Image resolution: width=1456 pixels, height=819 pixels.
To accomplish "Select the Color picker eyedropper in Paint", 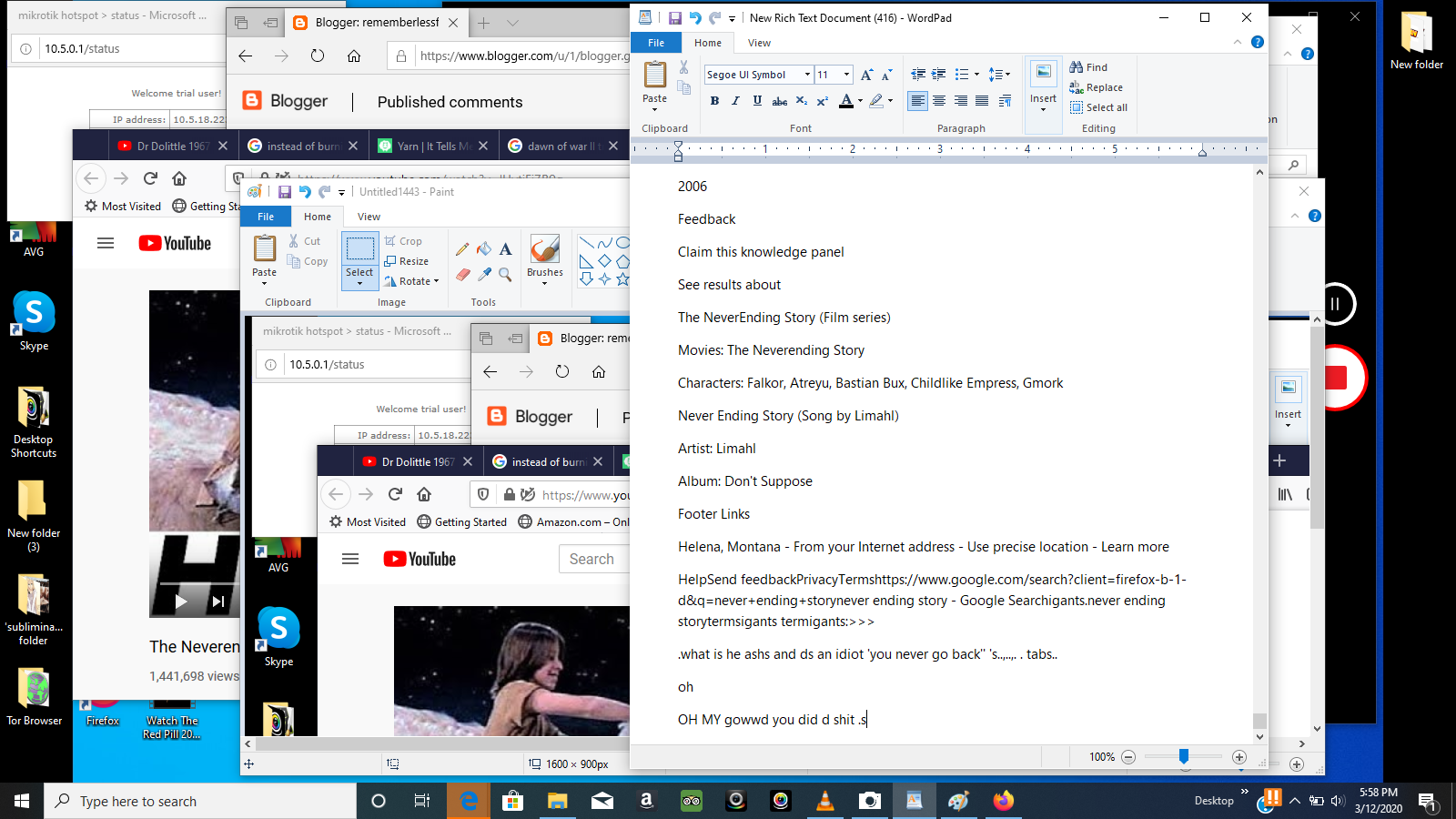I will click(x=484, y=274).
